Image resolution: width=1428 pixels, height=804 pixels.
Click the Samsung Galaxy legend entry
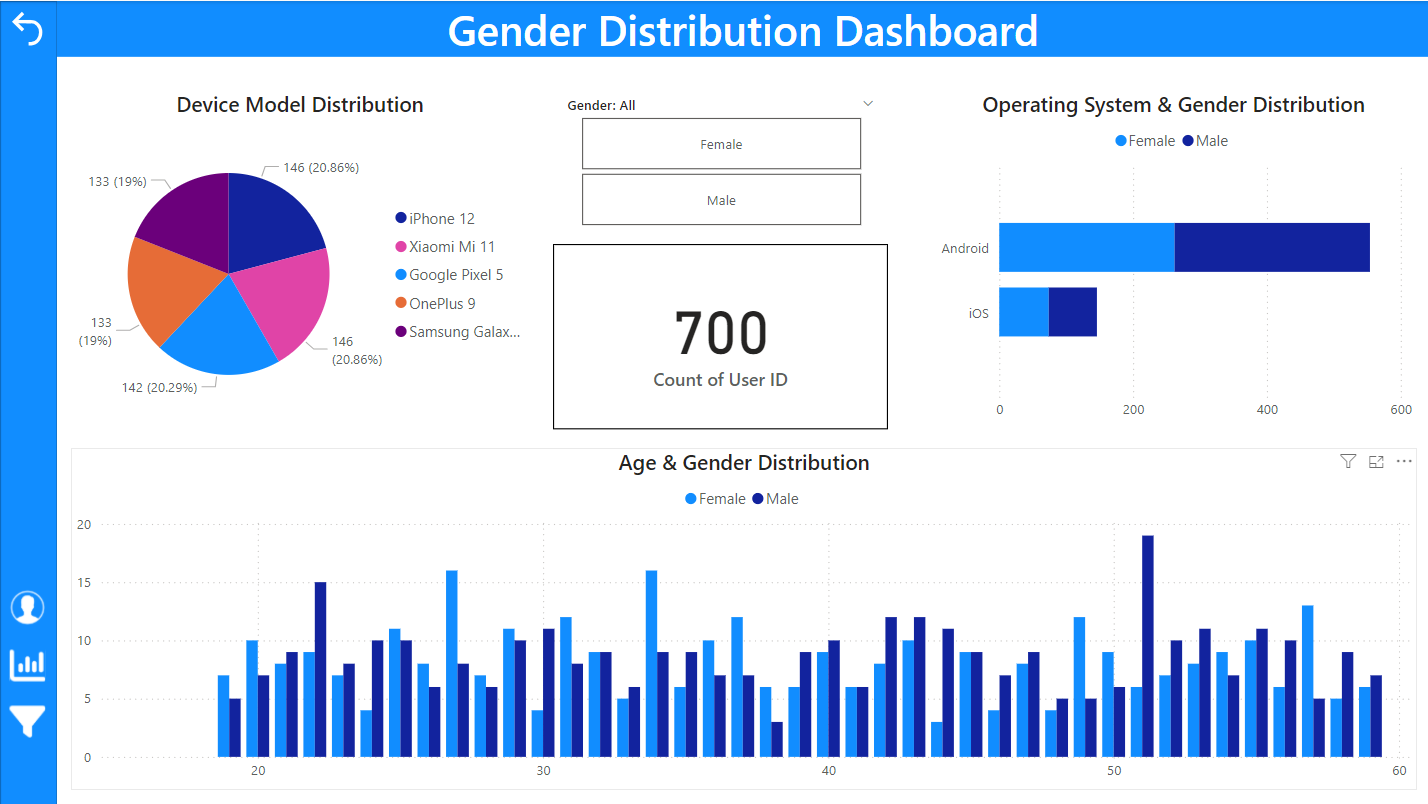458,331
